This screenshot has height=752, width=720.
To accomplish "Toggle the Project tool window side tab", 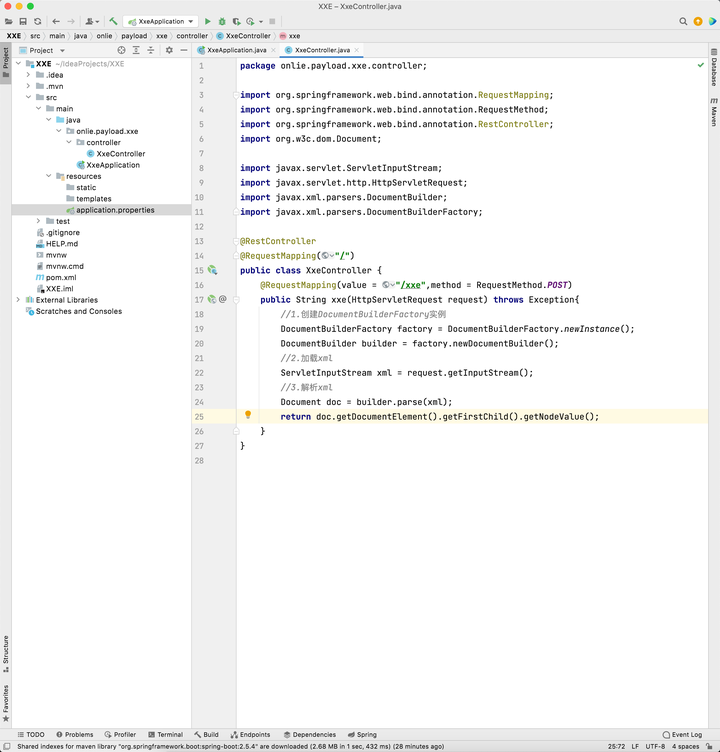I will pos(5,59).
